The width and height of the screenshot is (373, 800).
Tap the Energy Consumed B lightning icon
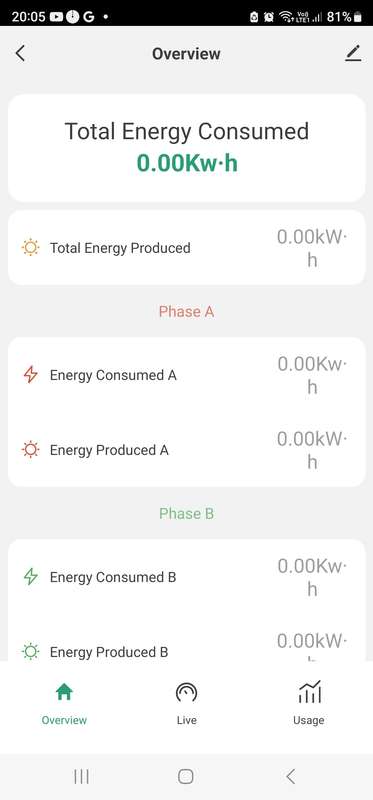pyautogui.click(x=31, y=577)
